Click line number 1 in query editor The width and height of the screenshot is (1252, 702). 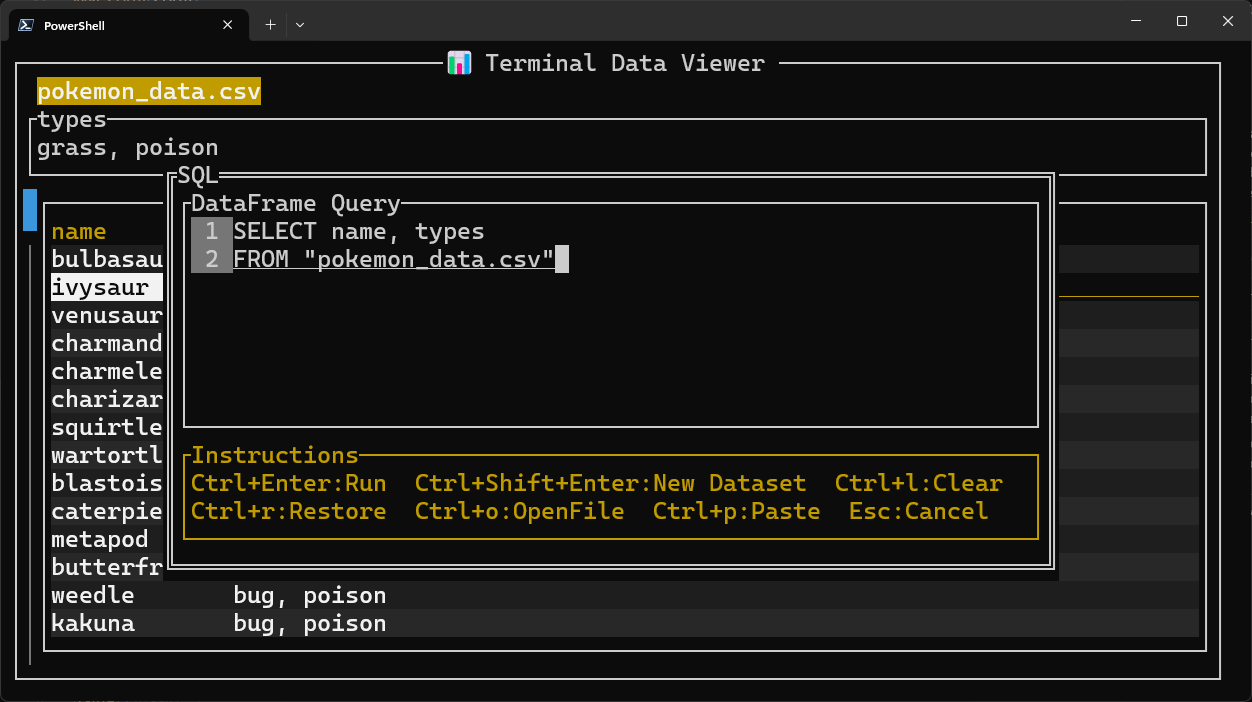pos(211,231)
